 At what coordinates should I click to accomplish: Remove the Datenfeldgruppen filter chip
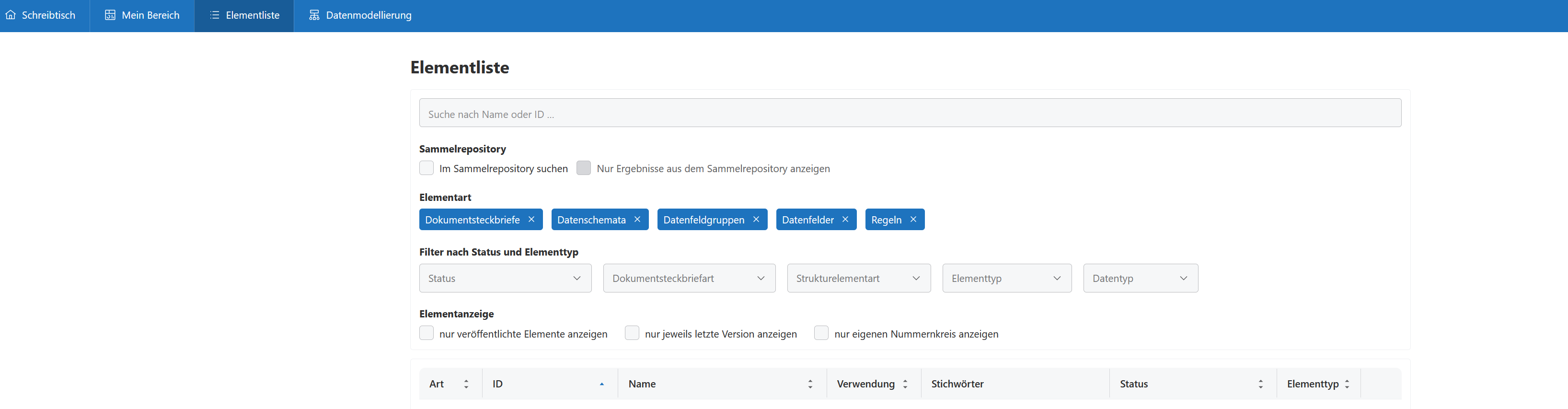tap(755, 220)
